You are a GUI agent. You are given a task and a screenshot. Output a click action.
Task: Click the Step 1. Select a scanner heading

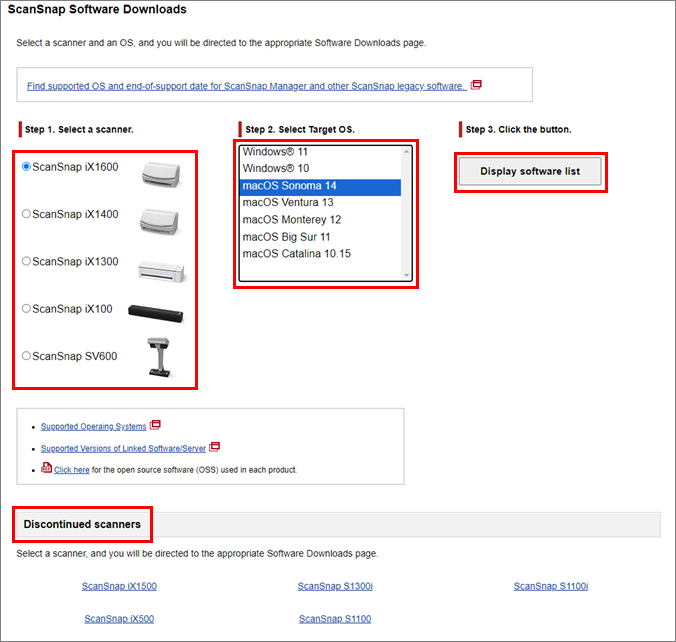click(79, 129)
